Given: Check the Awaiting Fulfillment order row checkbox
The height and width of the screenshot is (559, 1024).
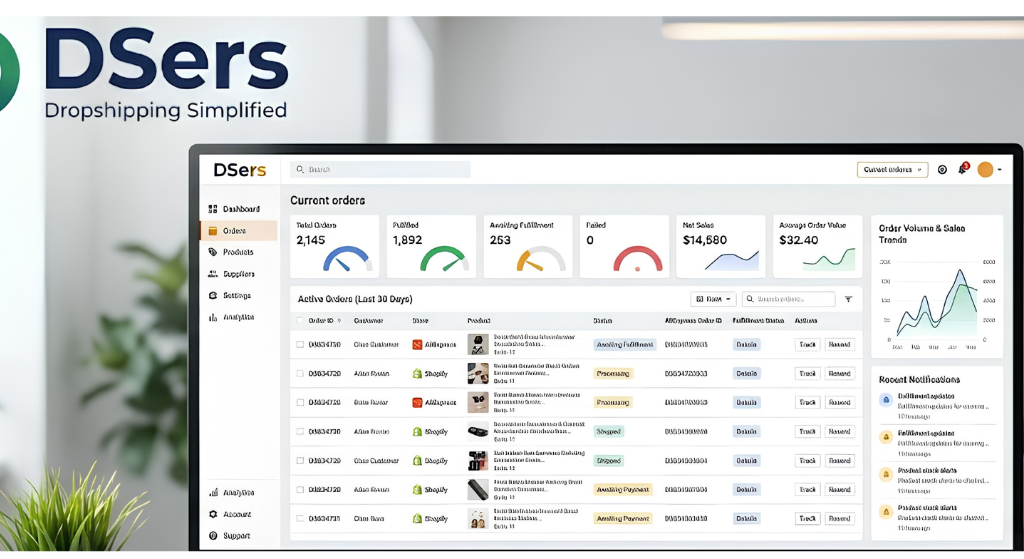Looking at the screenshot, I should click(x=300, y=344).
